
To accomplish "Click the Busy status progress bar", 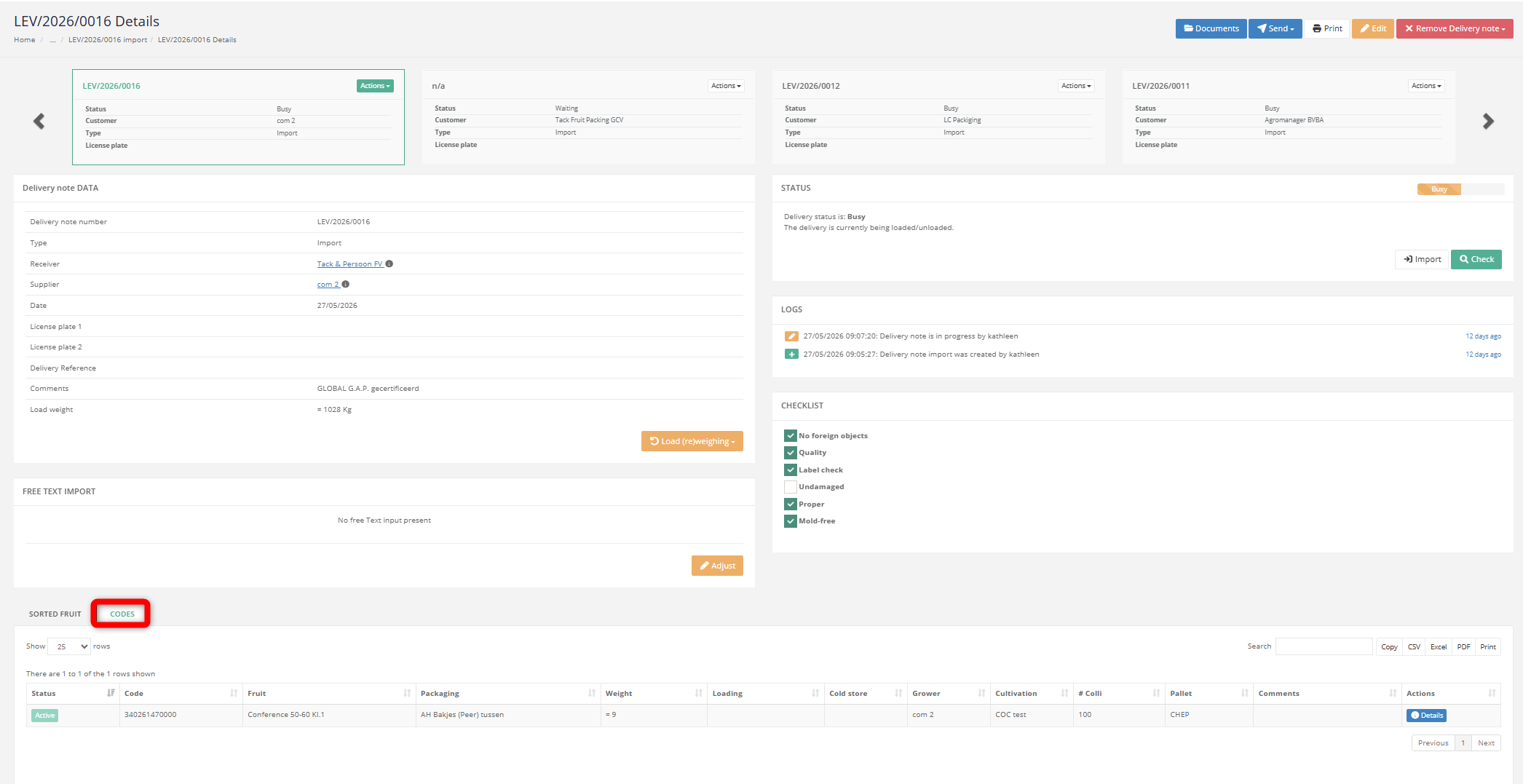I will pos(1460,189).
